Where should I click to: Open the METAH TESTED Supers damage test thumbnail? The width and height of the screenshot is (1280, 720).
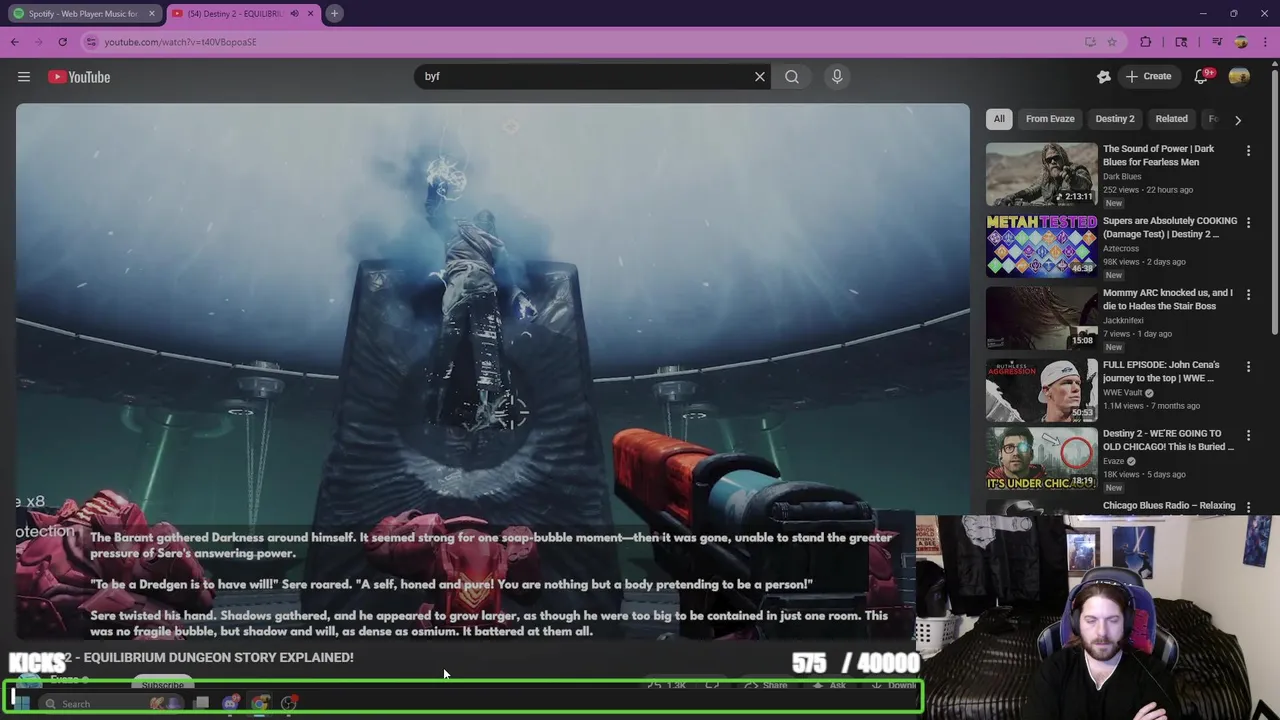tap(1041, 246)
